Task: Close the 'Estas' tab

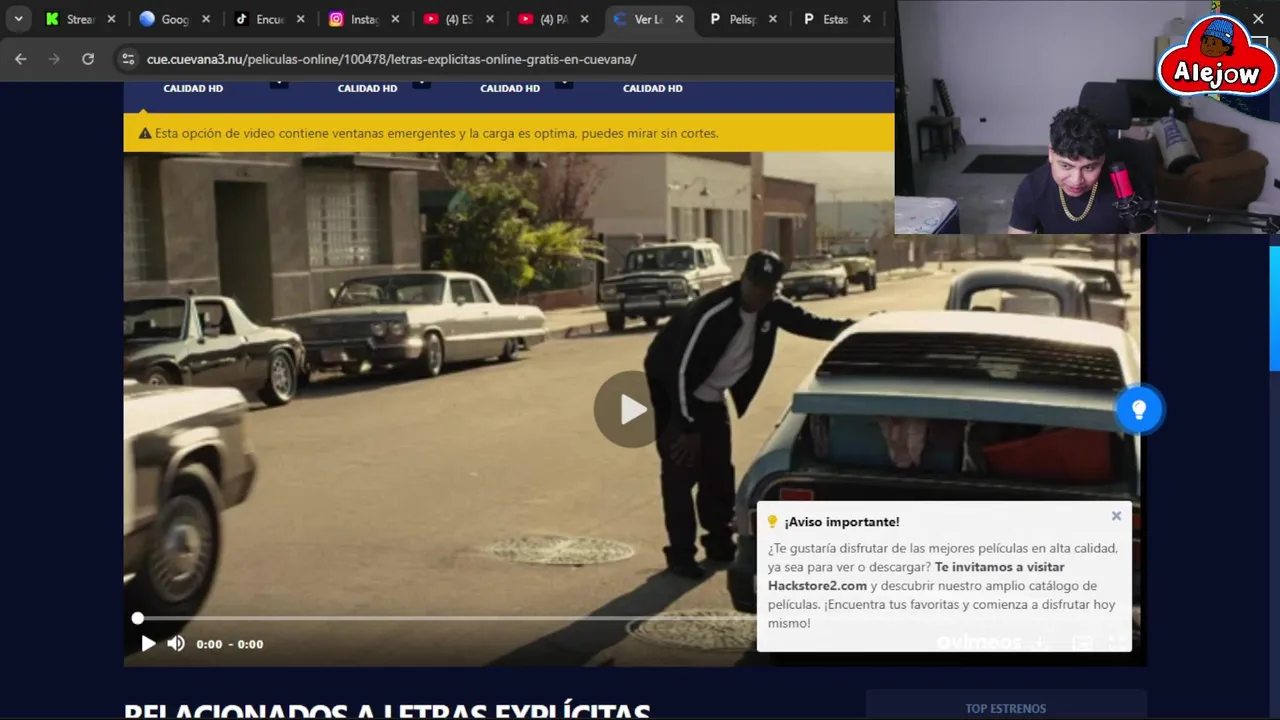Action: [x=866, y=19]
